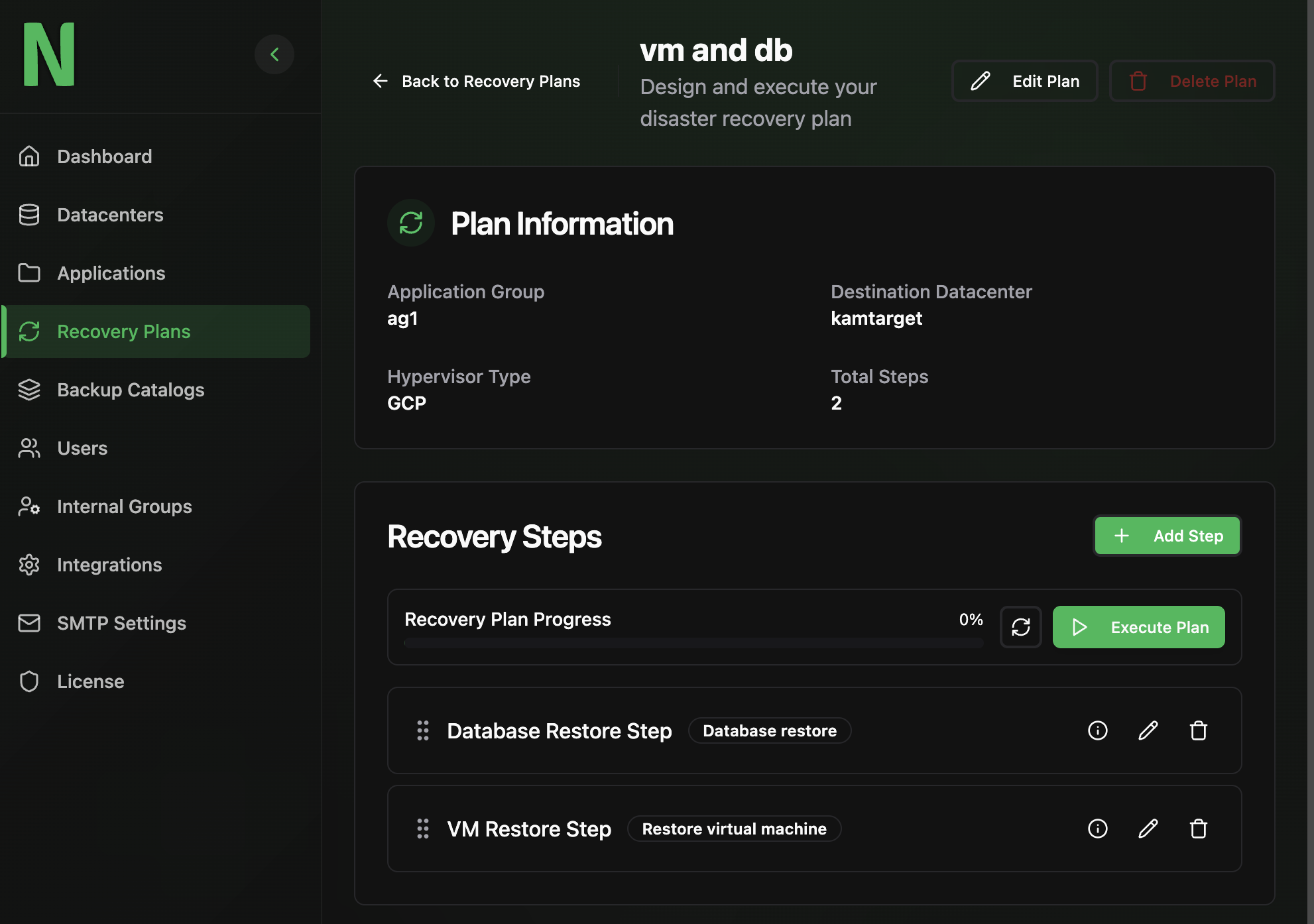1314x924 pixels.
Task: Grab the Database Restore Step drag handle
Action: click(423, 730)
